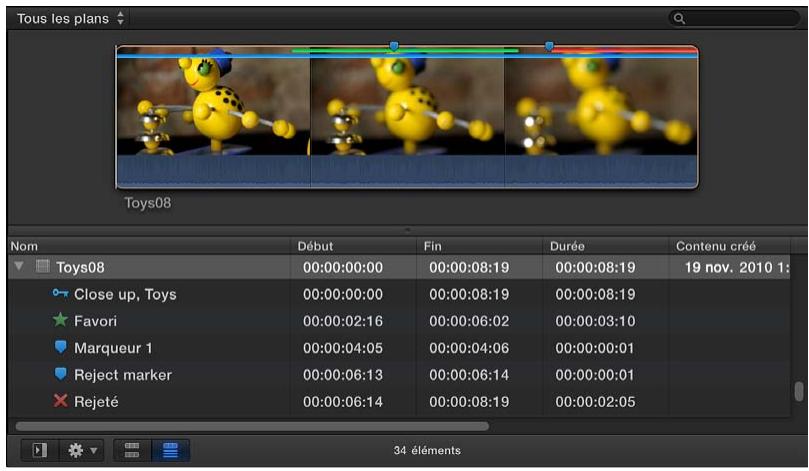
Task: Click the first filmstrip frame of Toys08
Action: click(214, 106)
